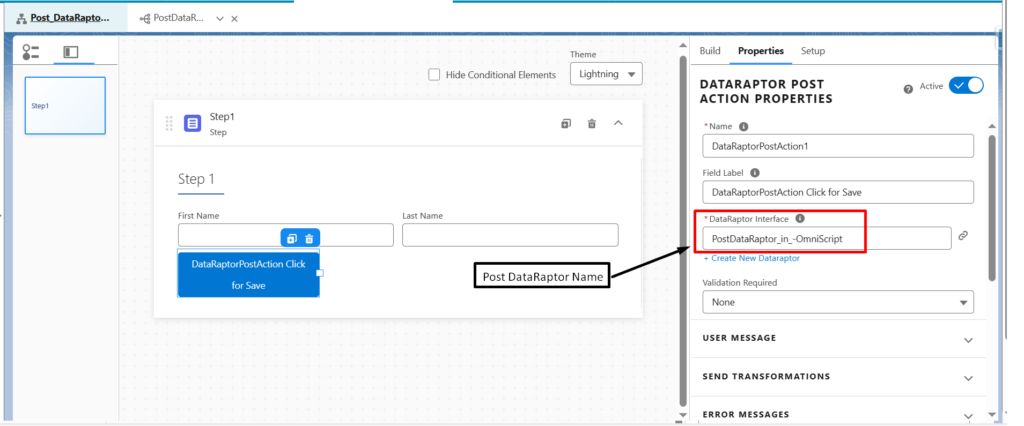Click the DataRaptorPostAction Click for Save button

tap(248, 274)
